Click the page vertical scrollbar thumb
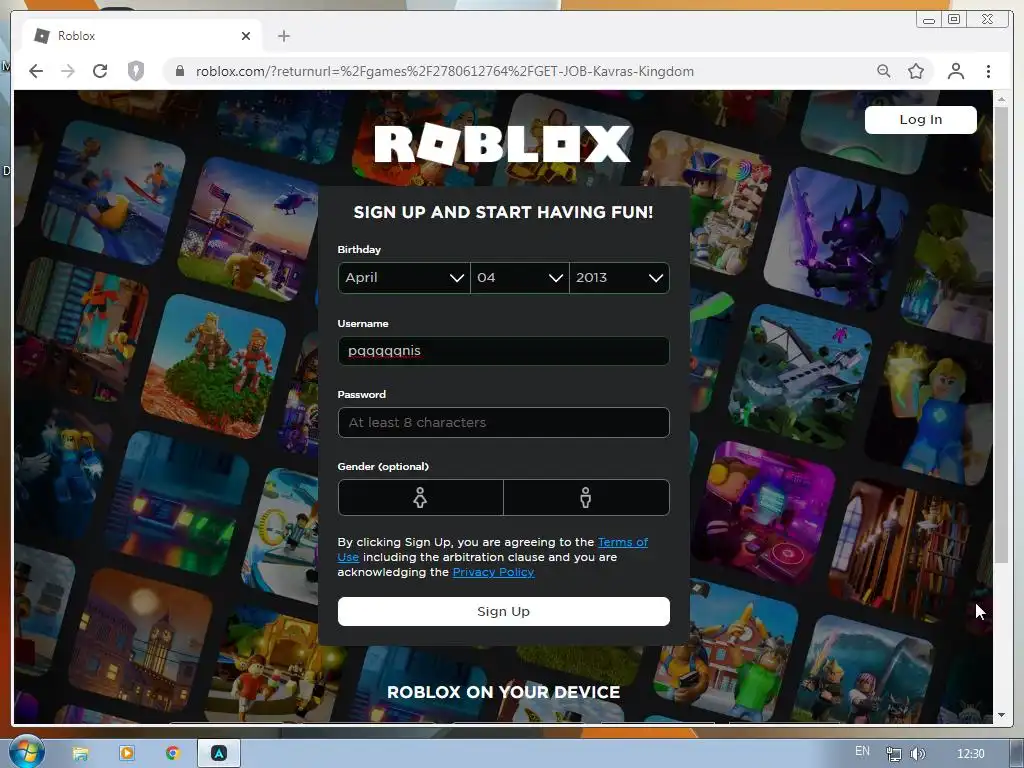 pyautogui.click(x=1000, y=335)
